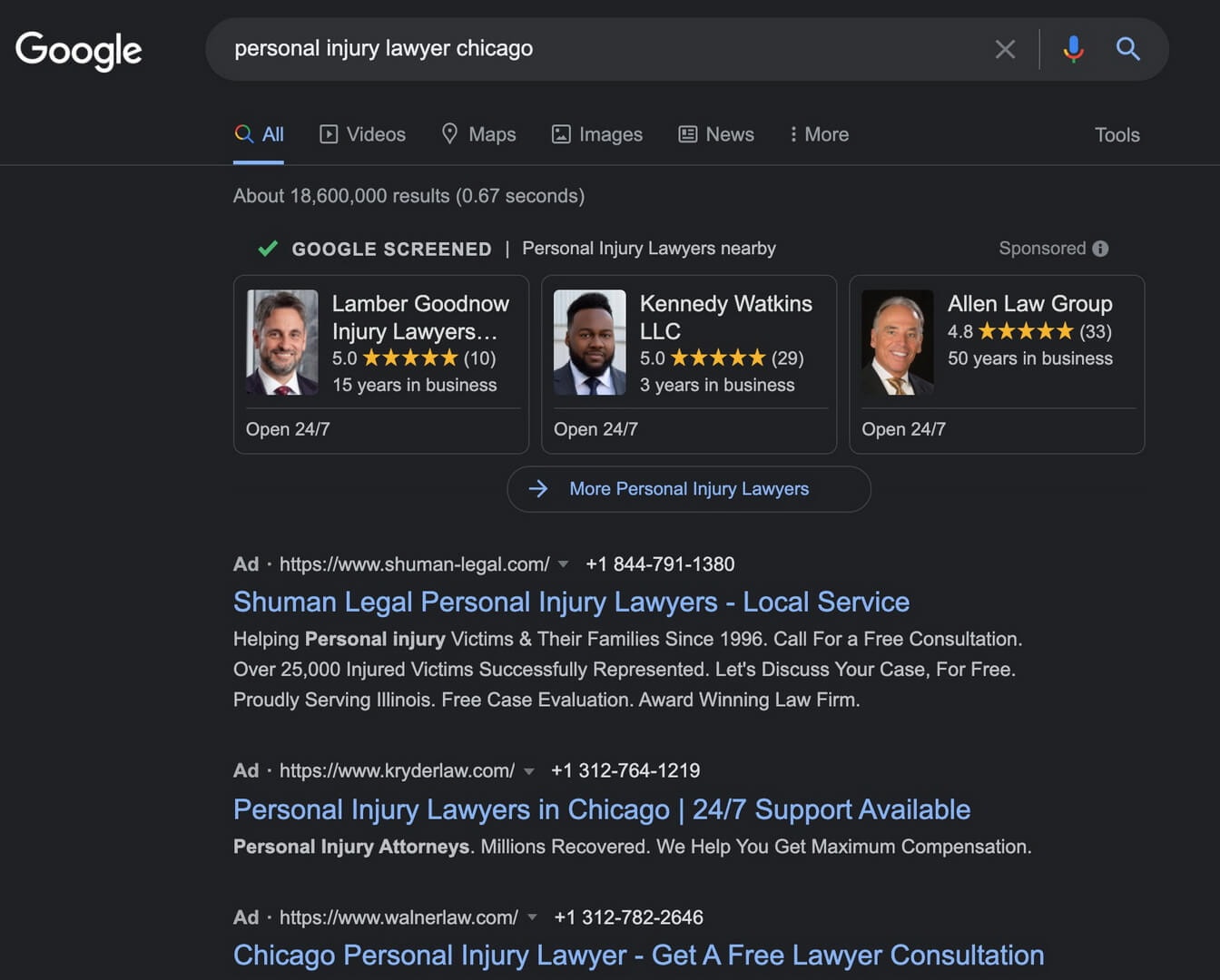The width and height of the screenshot is (1220, 980).
Task: Open the Images tab
Action: click(597, 134)
